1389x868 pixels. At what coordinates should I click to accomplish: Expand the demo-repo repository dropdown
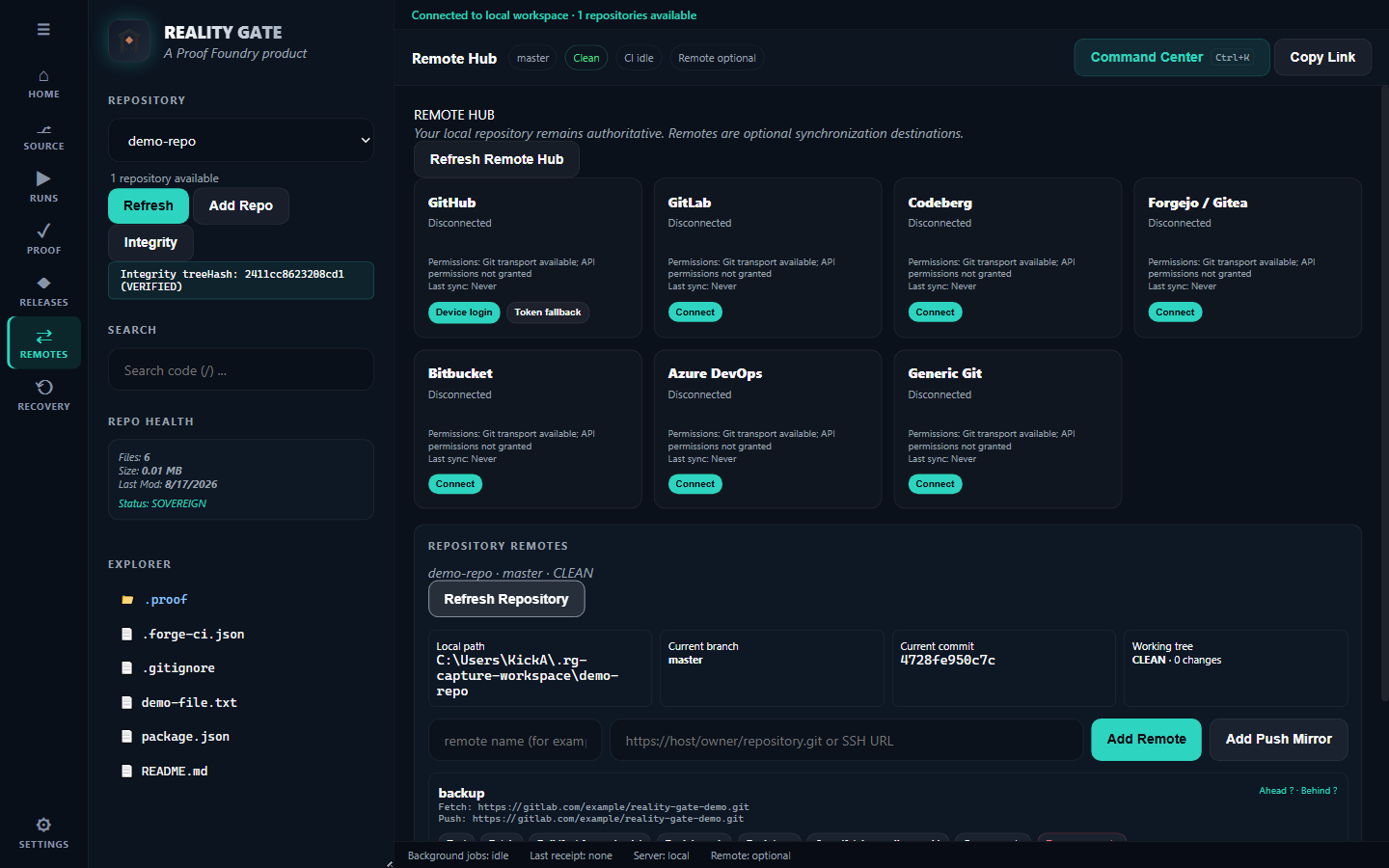click(241, 141)
